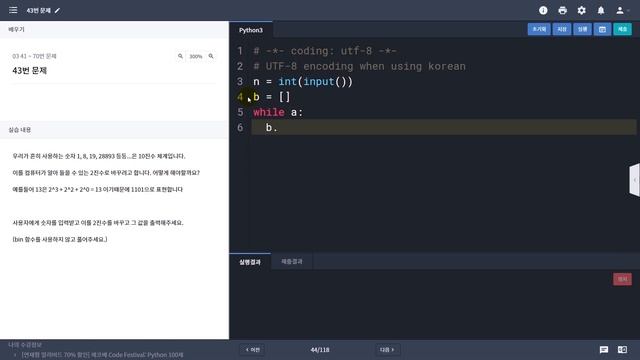
Task: Zoom in with right magnifier icon
Action: (211, 56)
